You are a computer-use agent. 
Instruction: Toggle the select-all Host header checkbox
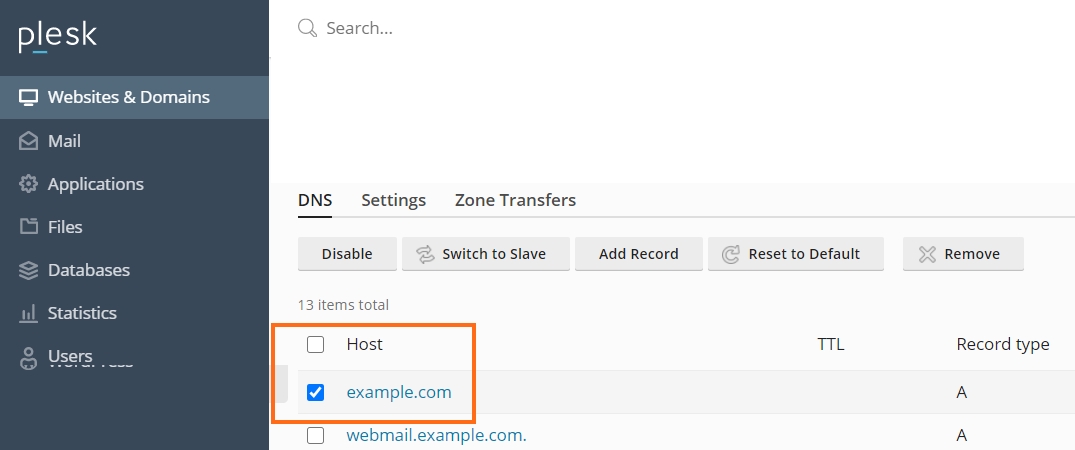[316, 345]
